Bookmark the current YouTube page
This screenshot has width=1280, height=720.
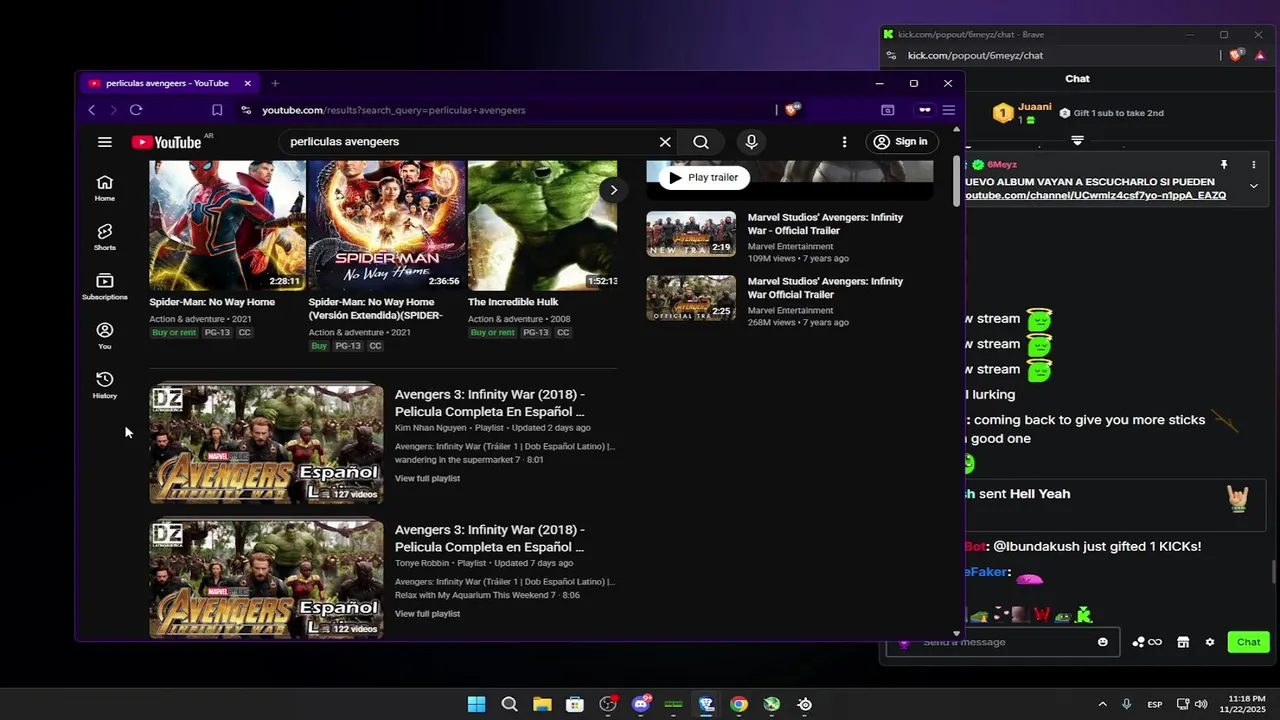(x=216, y=110)
